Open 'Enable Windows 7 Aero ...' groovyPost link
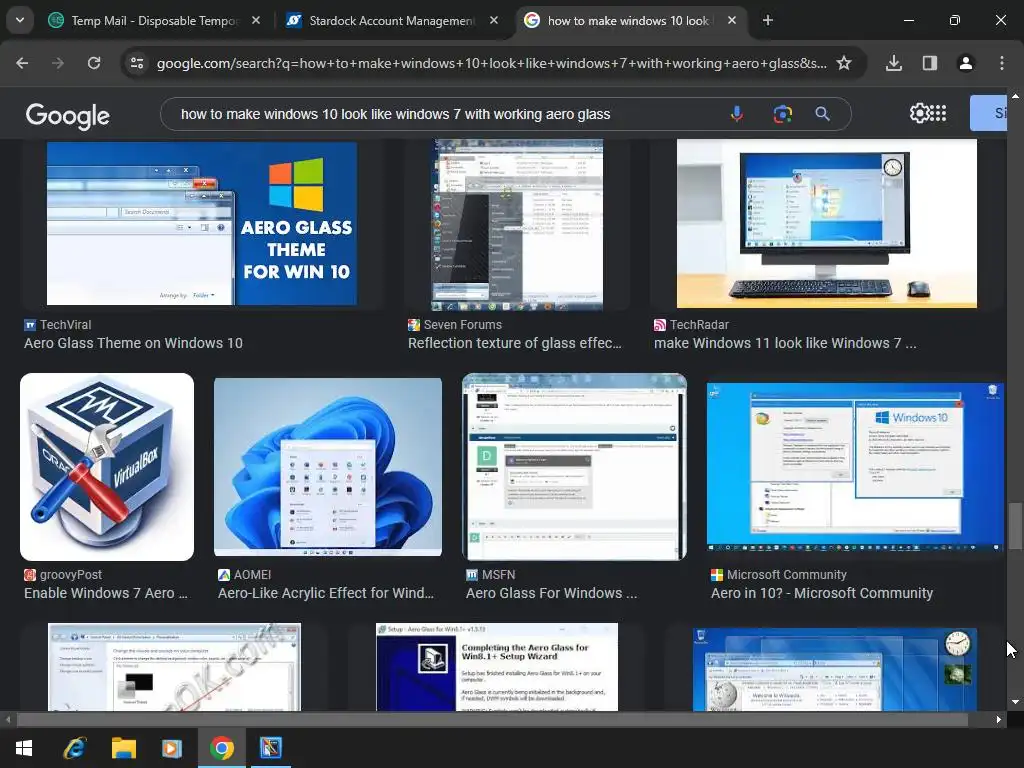The height and width of the screenshot is (768, 1024). click(106, 593)
